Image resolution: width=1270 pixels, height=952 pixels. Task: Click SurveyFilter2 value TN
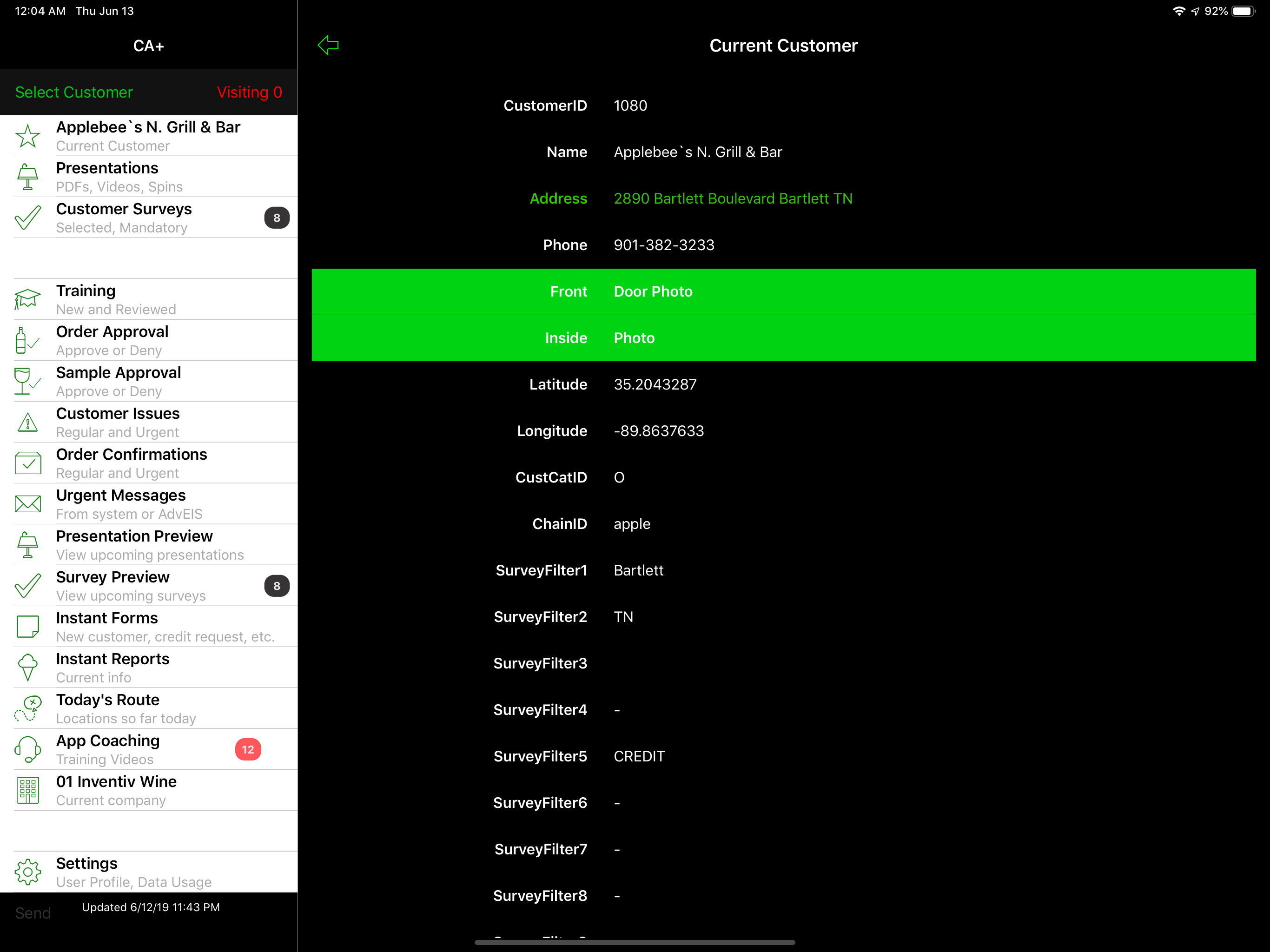[623, 617]
